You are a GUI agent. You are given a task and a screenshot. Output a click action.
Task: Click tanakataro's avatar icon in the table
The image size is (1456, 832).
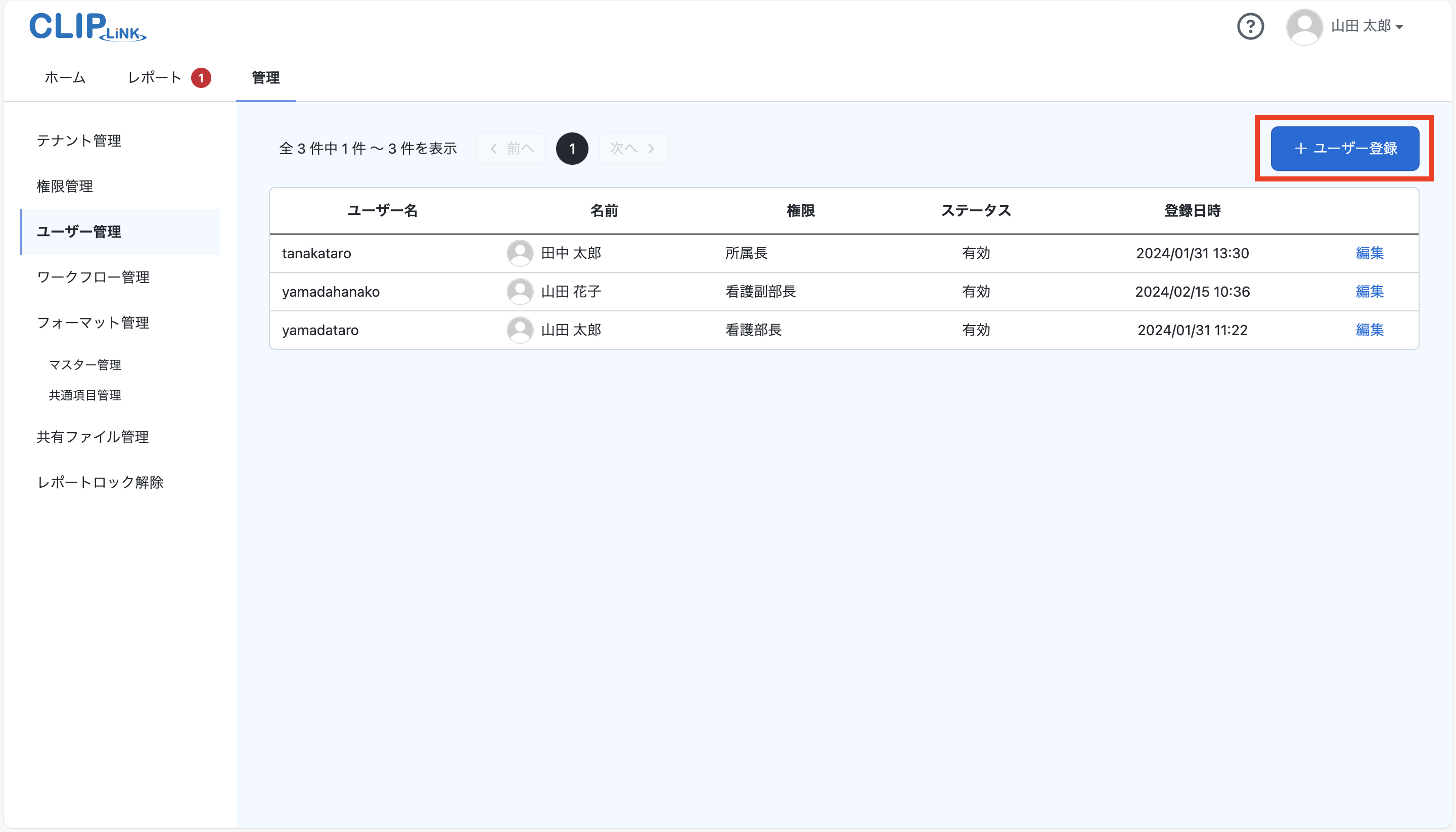click(520, 253)
